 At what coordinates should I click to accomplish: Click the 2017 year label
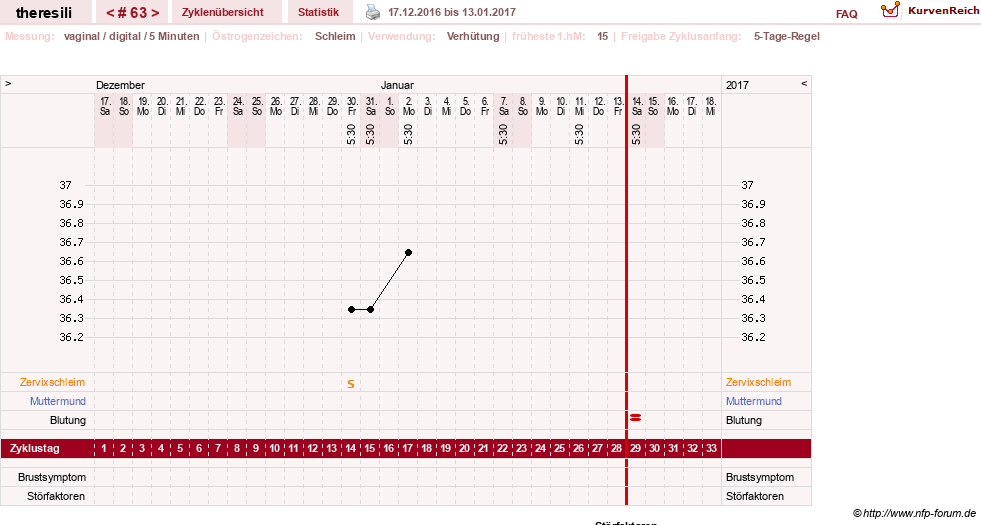pyautogui.click(x=737, y=85)
